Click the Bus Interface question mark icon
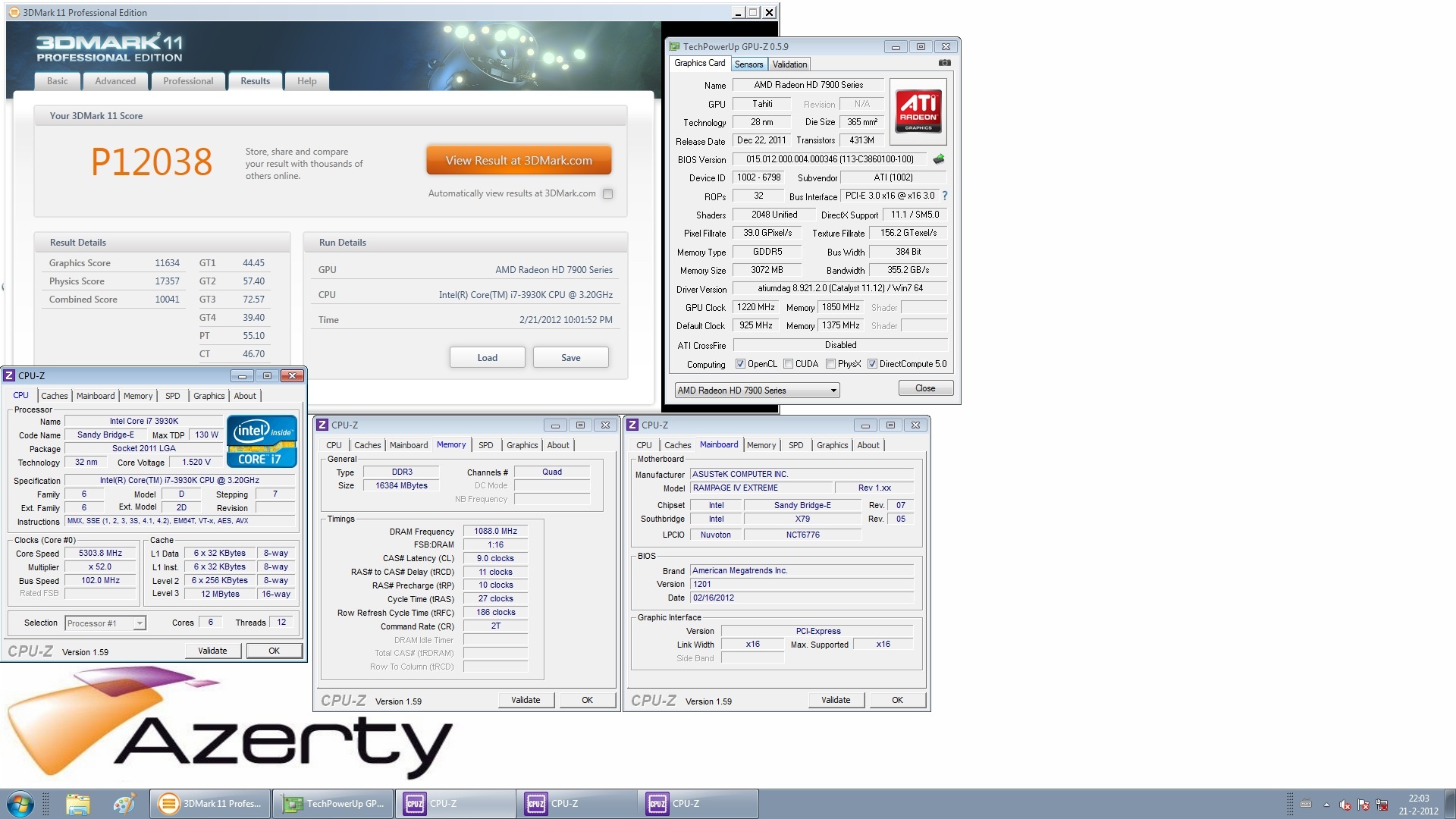1456x819 pixels. coord(945,196)
